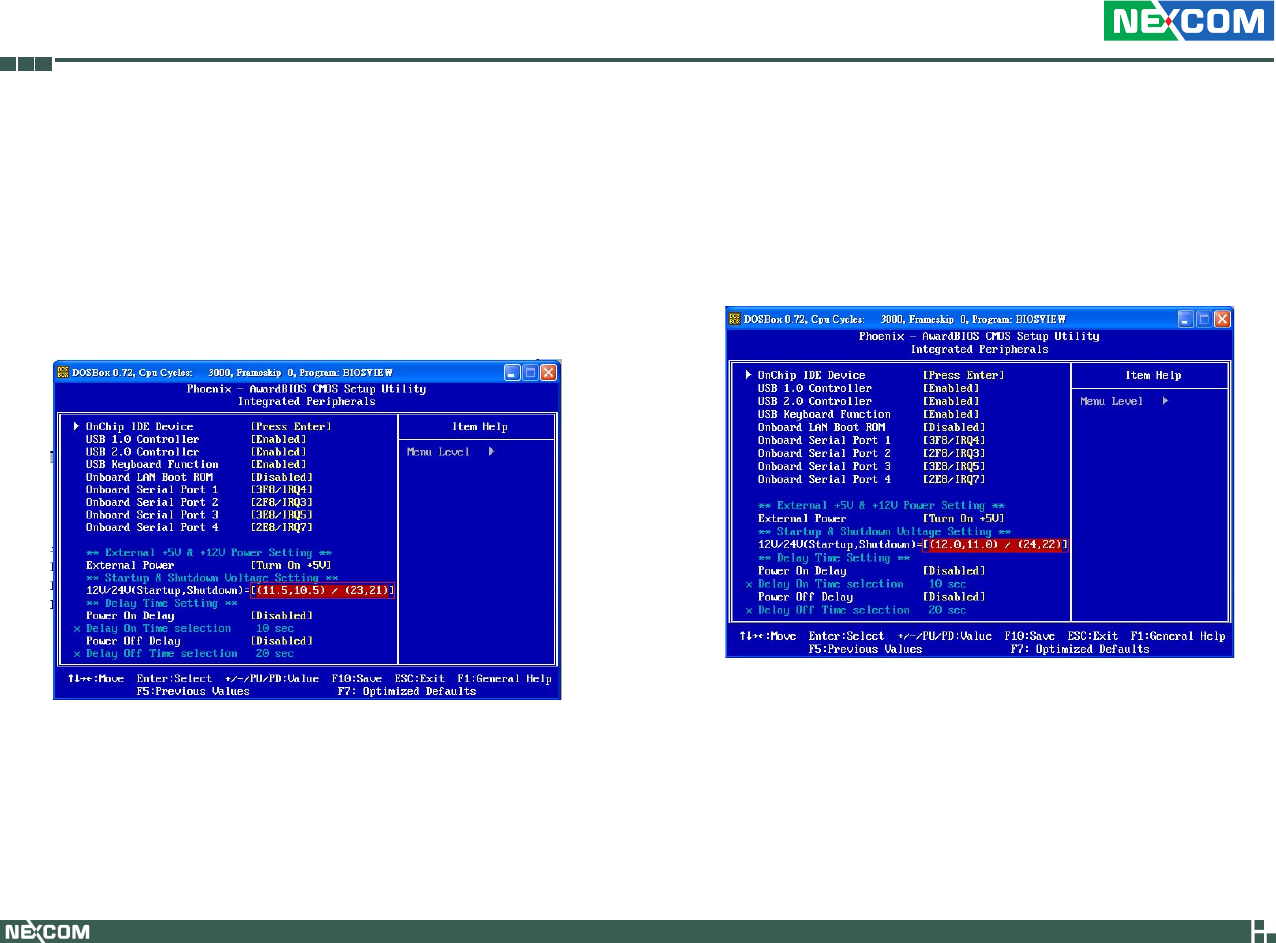
Task: Click F10:Save hint in right window
Action: coord(1030,636)
